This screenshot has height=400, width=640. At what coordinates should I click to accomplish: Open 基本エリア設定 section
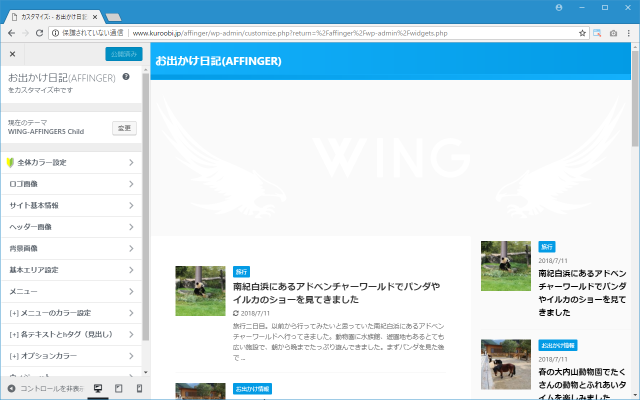tap(70, 270)
